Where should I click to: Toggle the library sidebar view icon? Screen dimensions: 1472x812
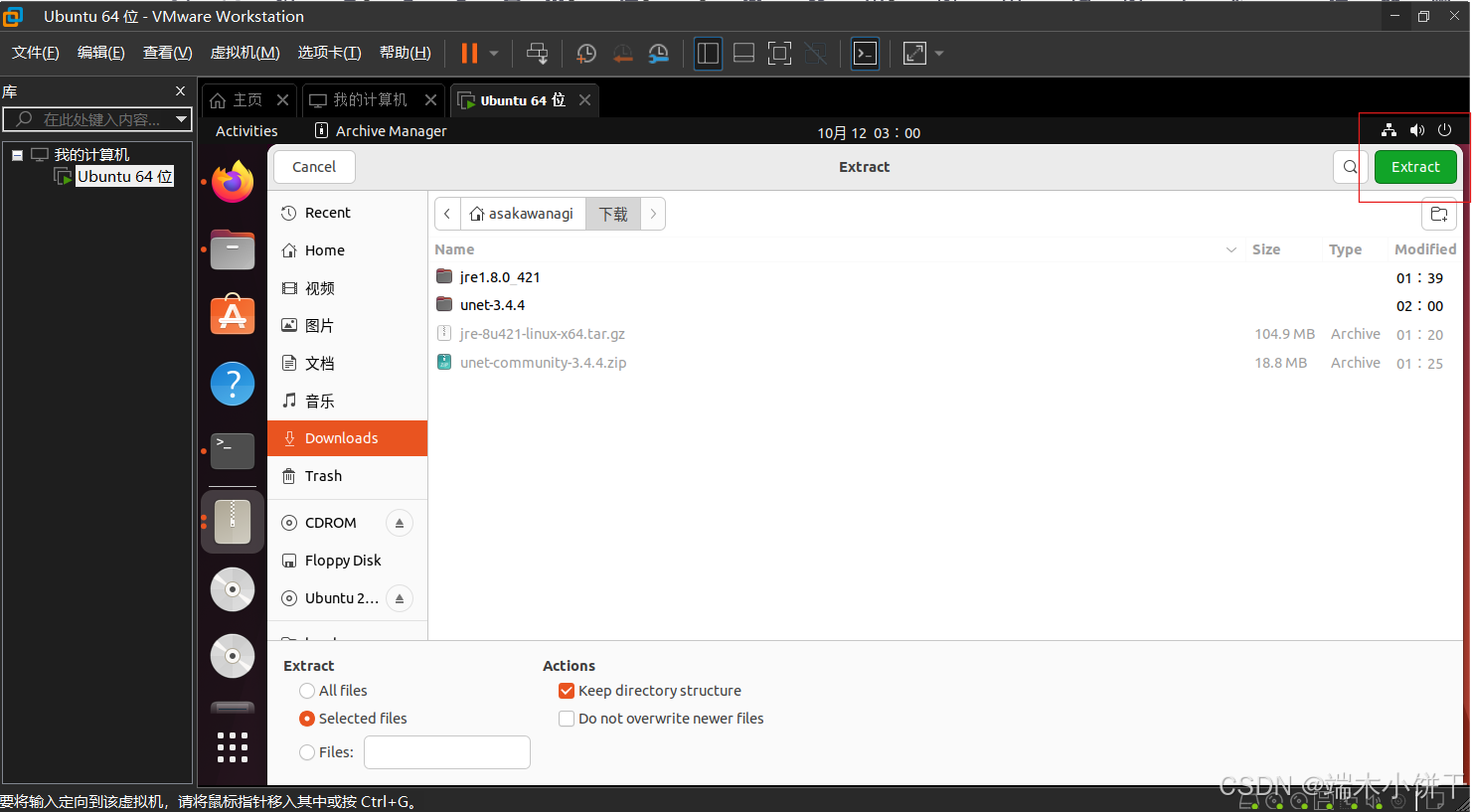(x=708, y=53)
